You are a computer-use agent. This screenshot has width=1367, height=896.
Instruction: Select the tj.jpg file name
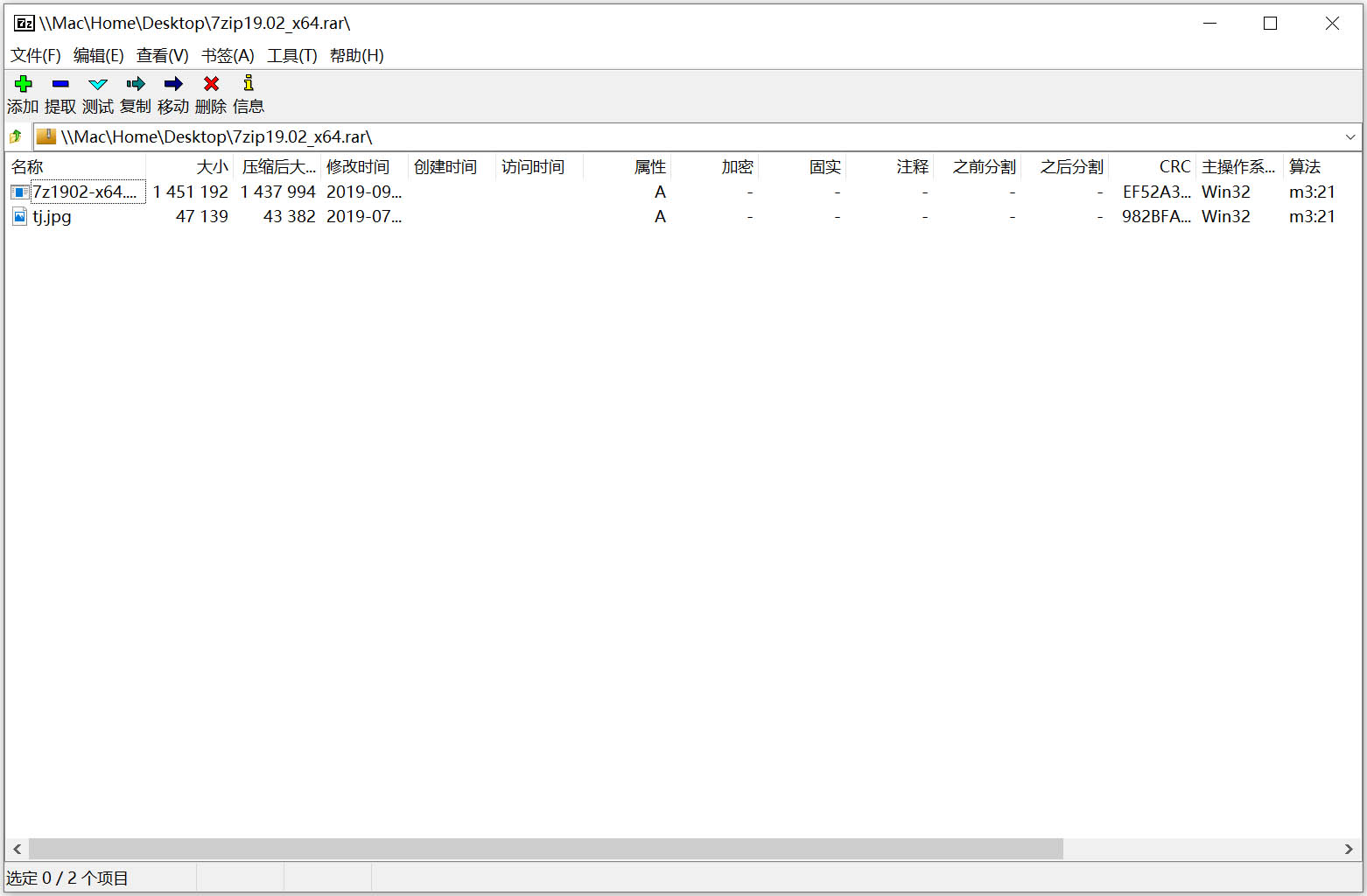pos(52,216)
